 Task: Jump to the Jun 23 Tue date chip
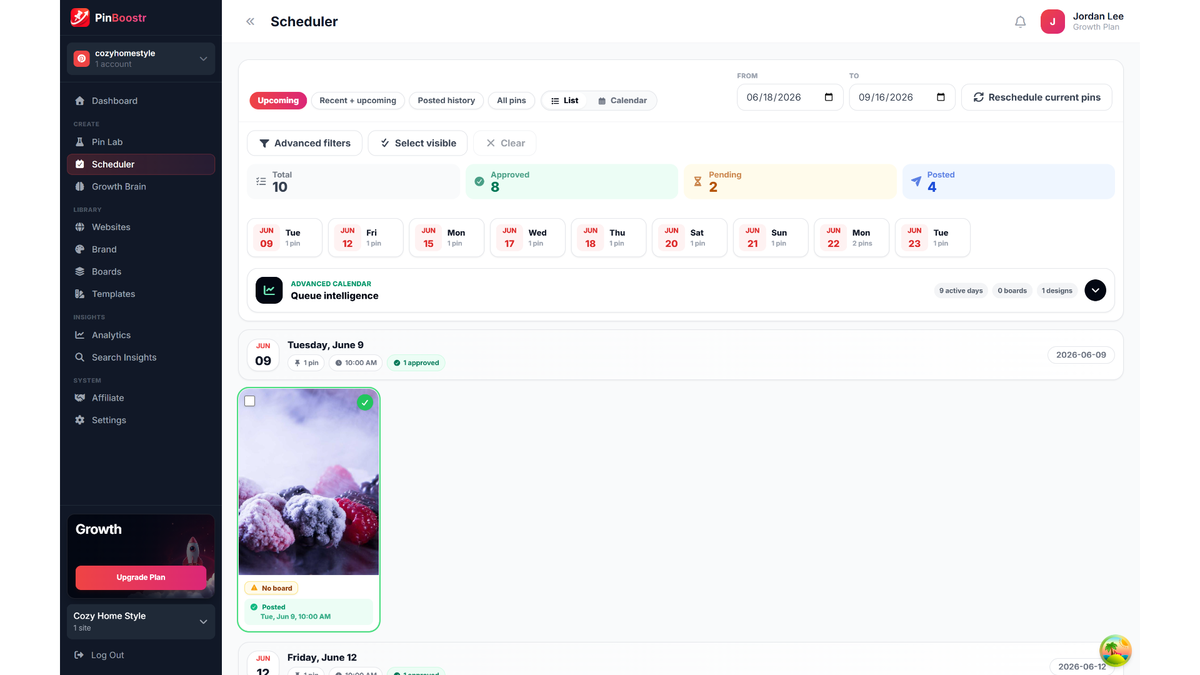(x=933, y=238)
